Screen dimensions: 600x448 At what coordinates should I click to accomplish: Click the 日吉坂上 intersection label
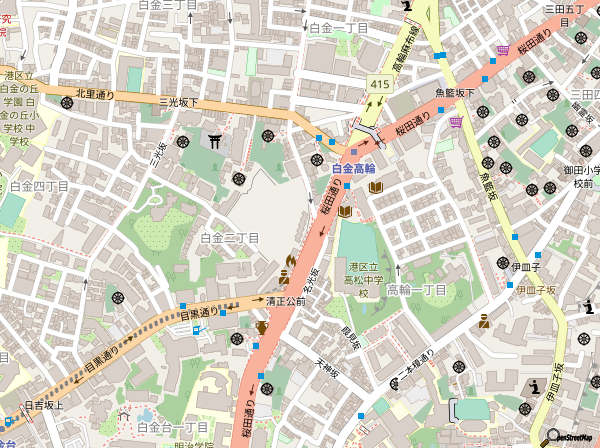point(44,405)
